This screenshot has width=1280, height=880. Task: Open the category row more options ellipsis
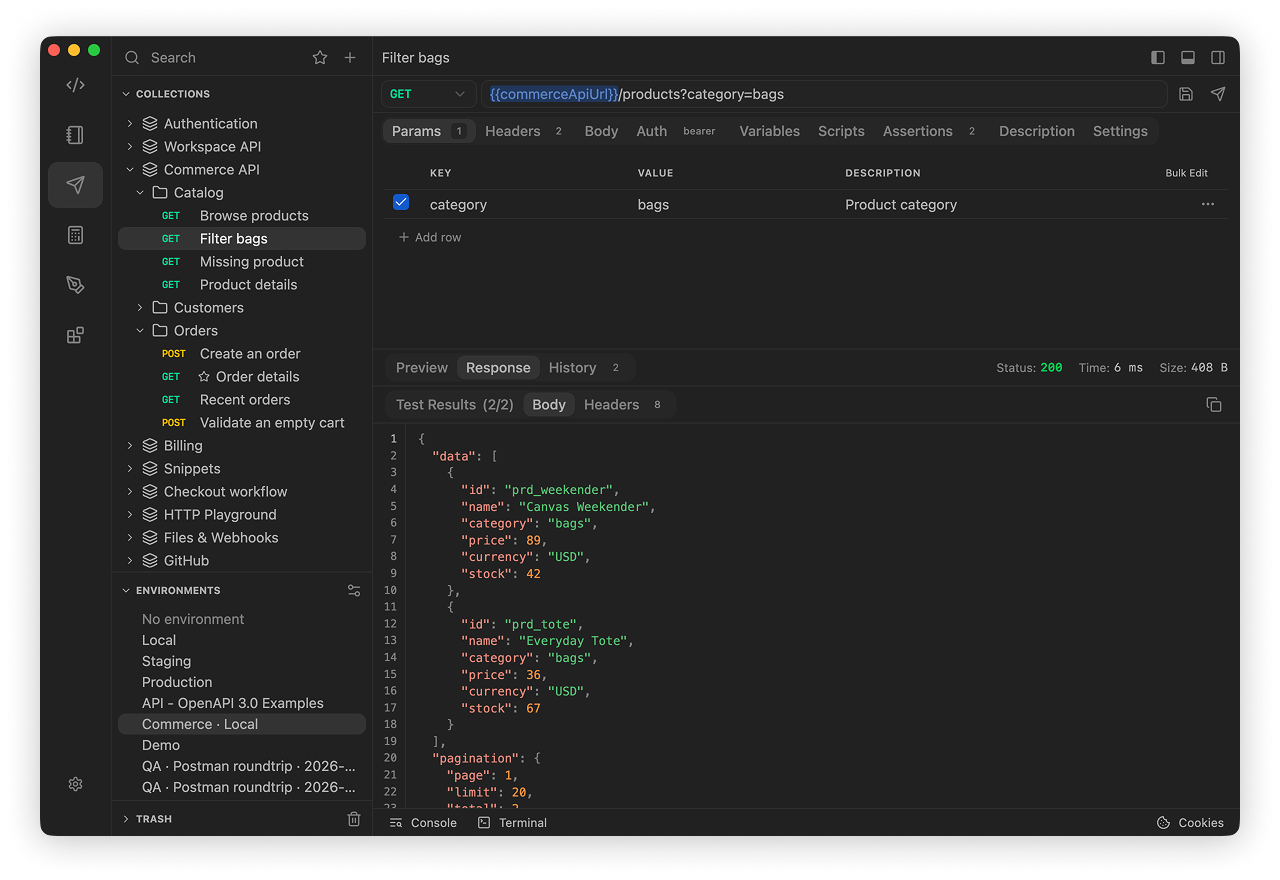pos(1208,204)
